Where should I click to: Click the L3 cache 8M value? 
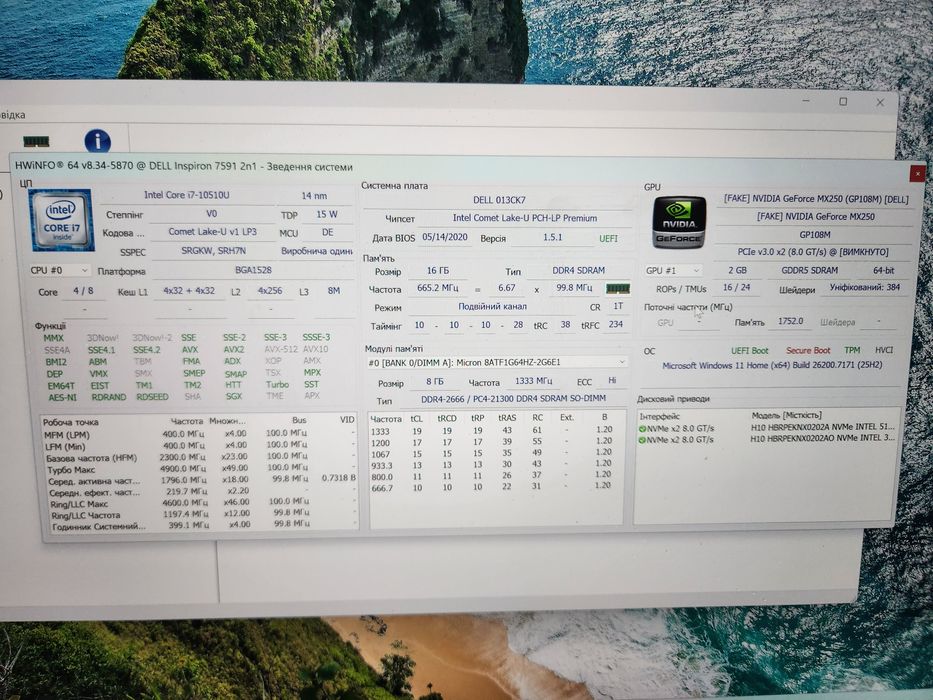pyautogui.click(x=334, y=290)
